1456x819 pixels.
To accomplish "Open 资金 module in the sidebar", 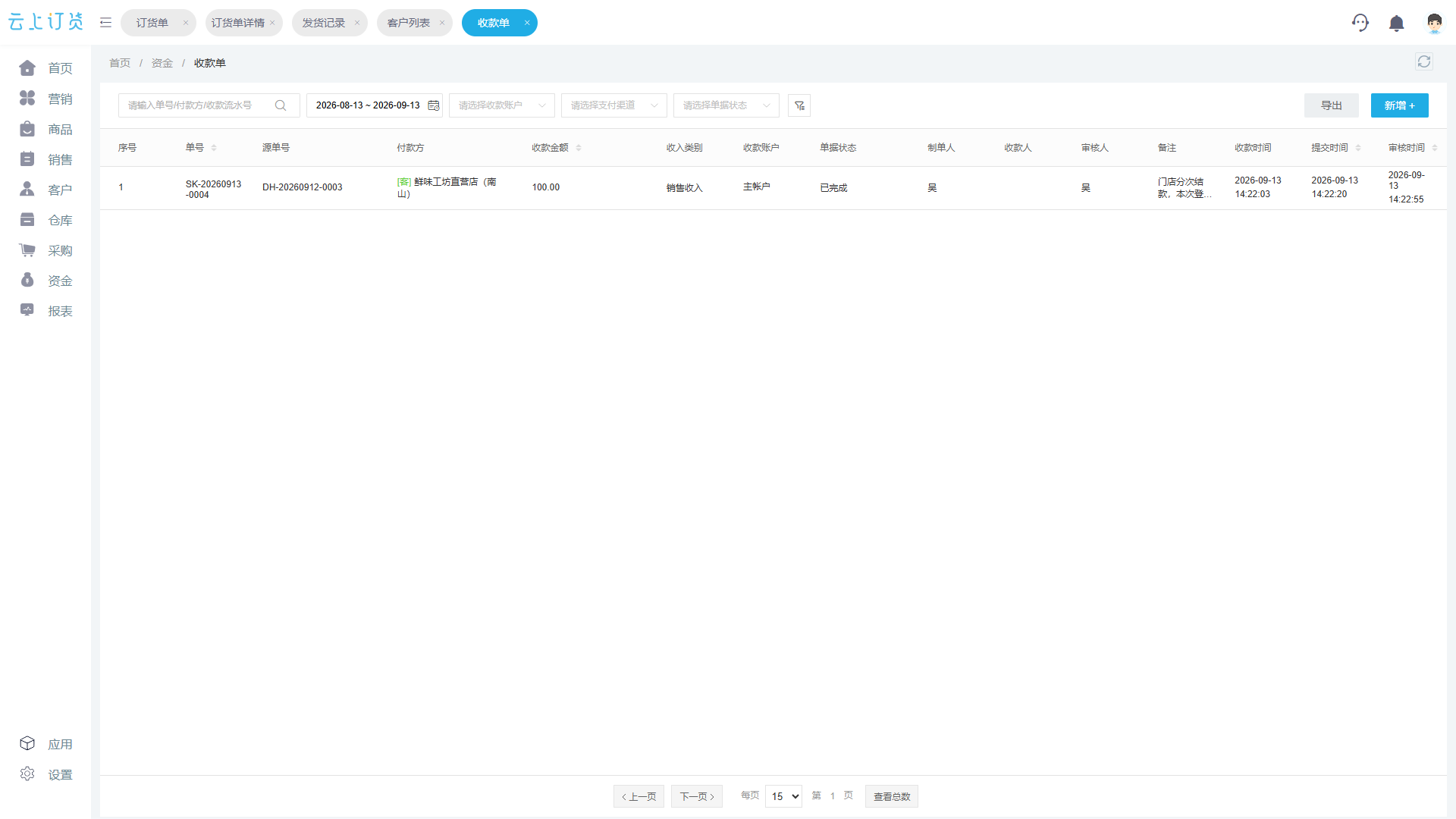I will click(x=46, y=281).
